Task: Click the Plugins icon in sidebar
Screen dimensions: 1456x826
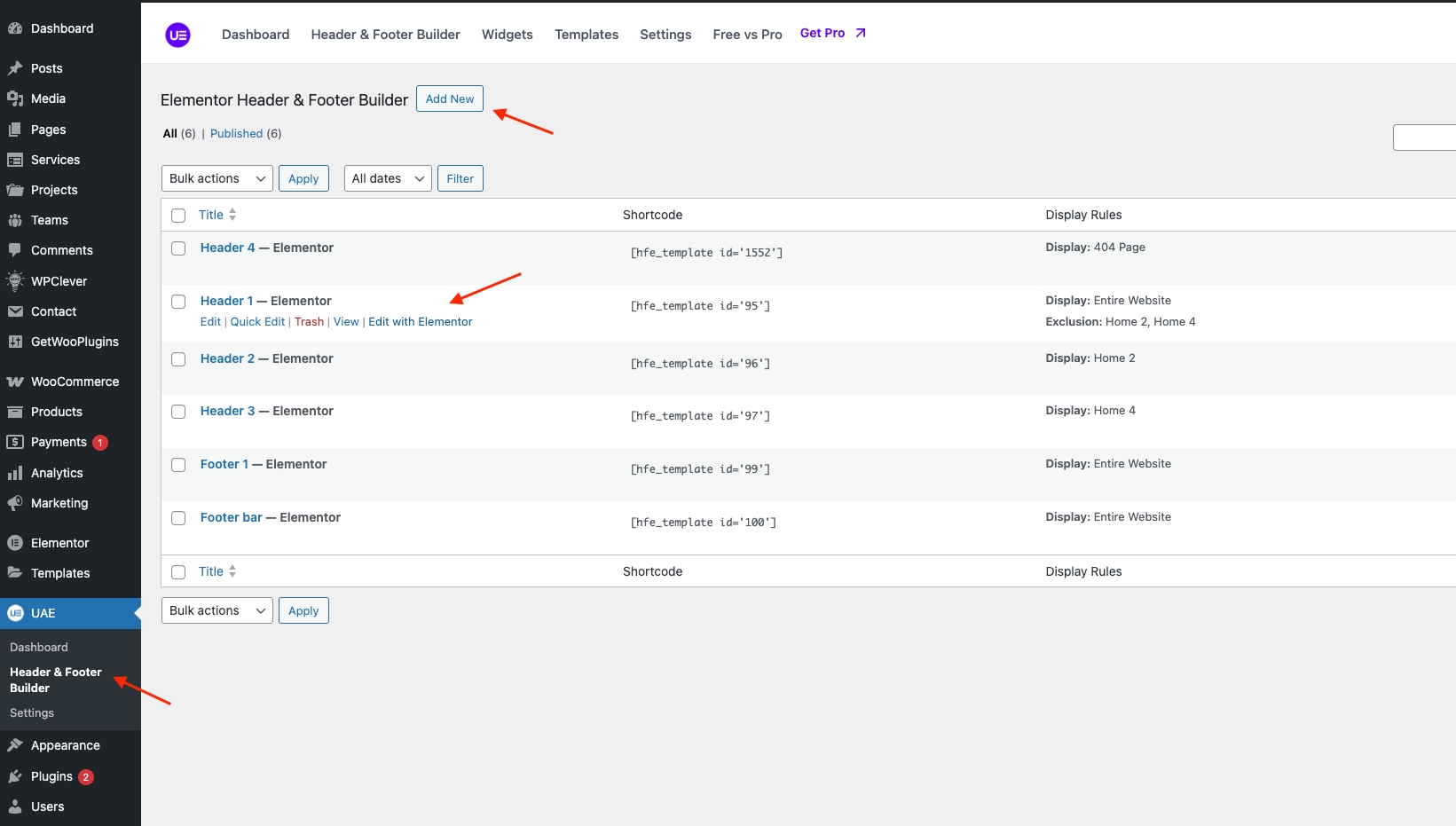Action: (15, 776)
